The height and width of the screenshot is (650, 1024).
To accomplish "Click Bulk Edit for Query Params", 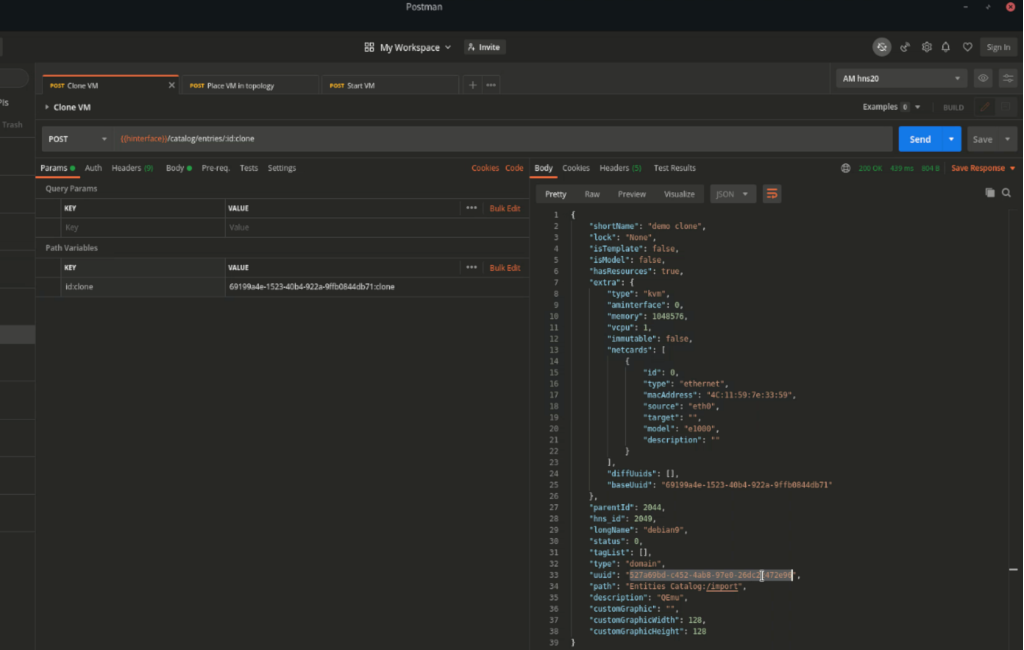I will click(x=505, y=208).
